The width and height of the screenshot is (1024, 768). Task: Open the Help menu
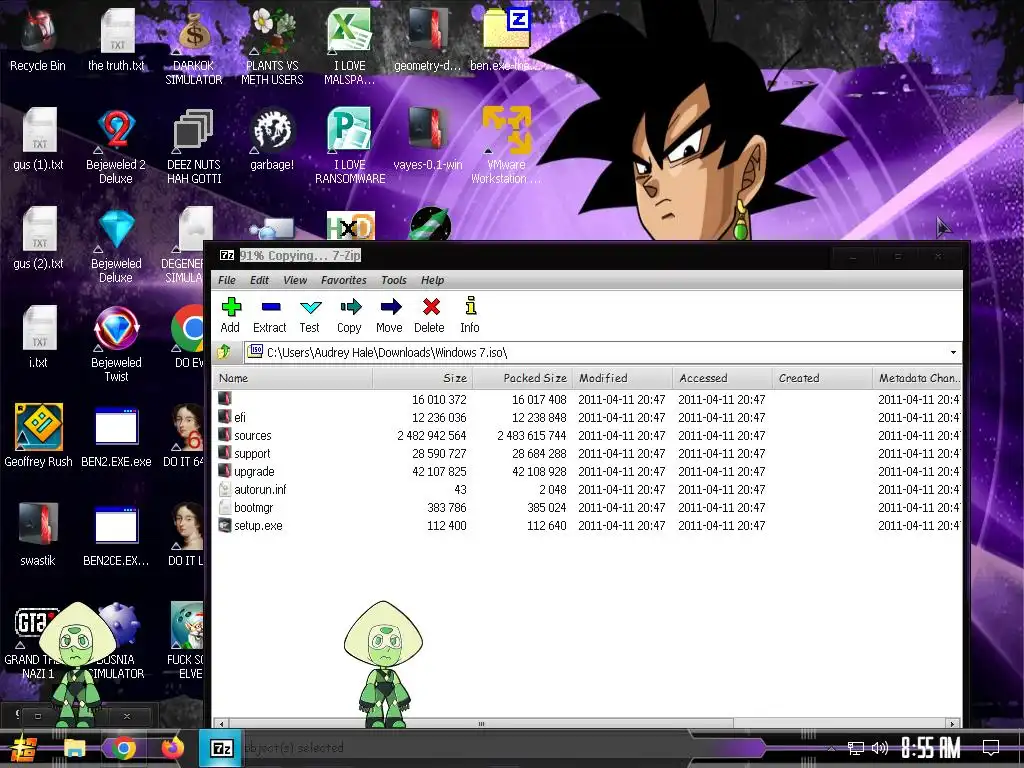(x=432, y=280)
